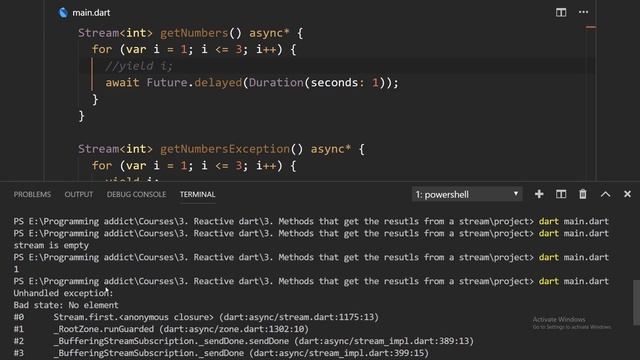This screenshot has width=640, height=360.
Task: Click 'Duration(seconds: 1)' in editor
Action: (x=318, y=83)
